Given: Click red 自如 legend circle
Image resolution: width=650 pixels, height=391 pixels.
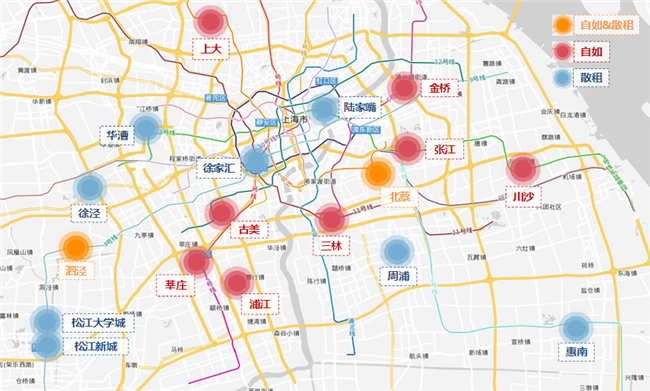Looking at the screenshot, I should tap(563, 51).
